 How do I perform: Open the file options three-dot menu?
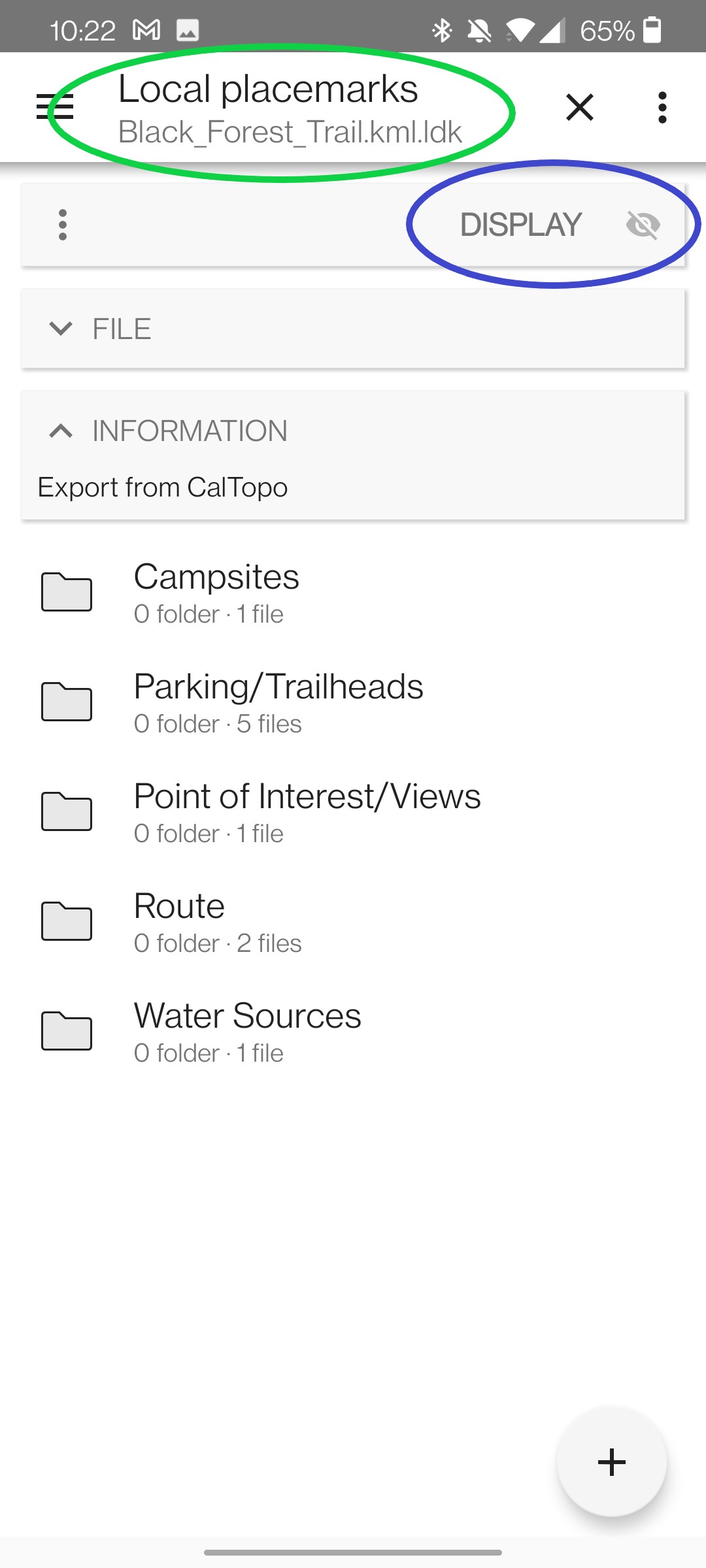click(x=63, y=225)
